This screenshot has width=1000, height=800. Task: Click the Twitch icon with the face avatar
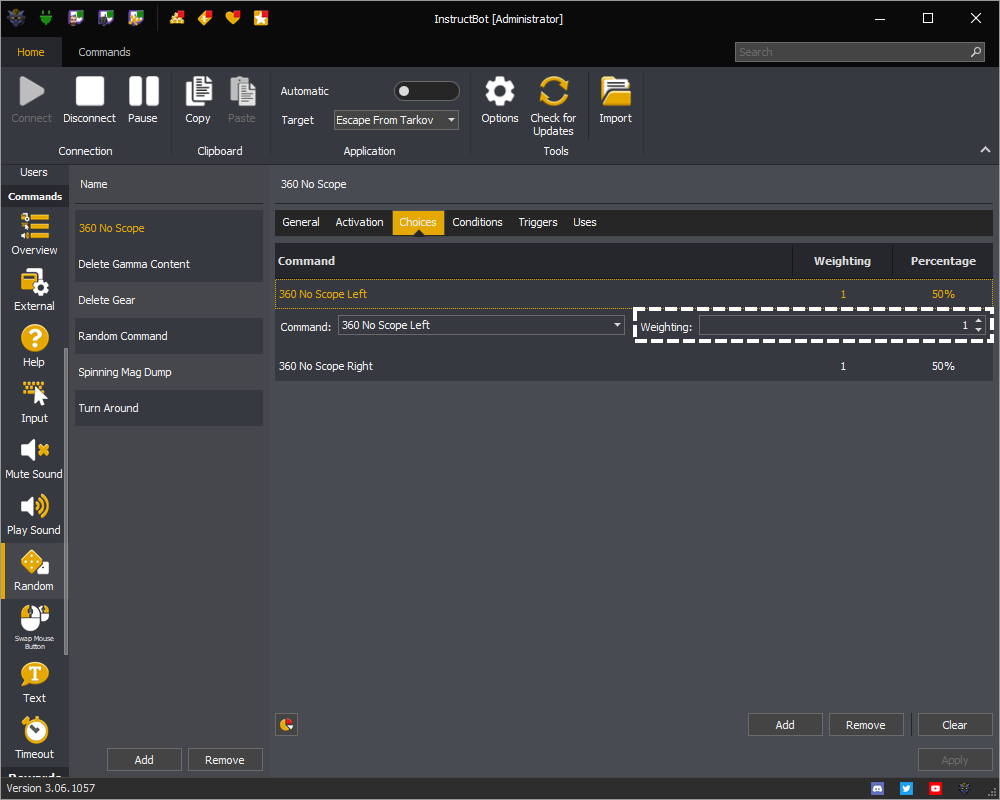[x=75, y=18]
